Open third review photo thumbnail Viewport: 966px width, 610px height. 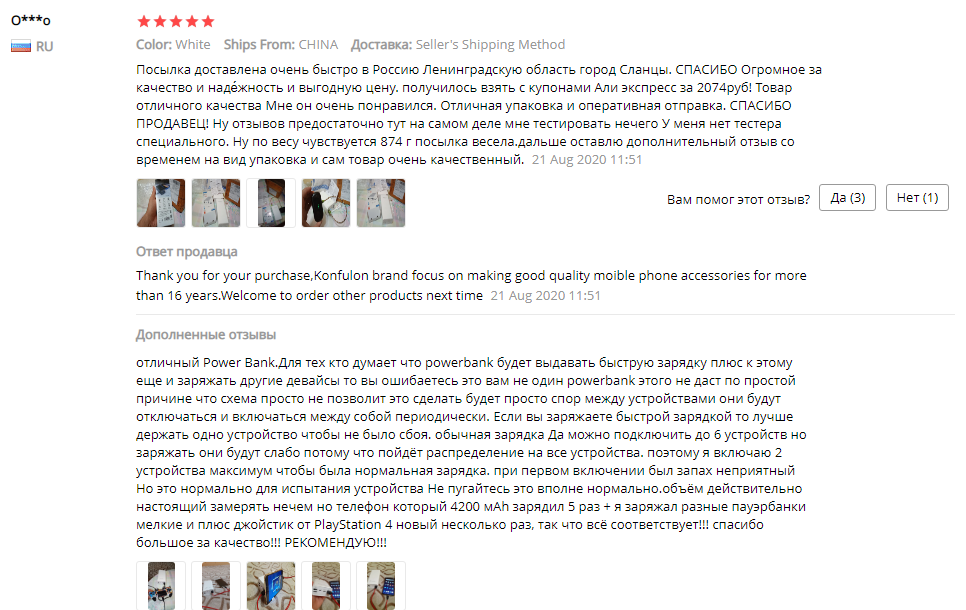pos(271,203)
